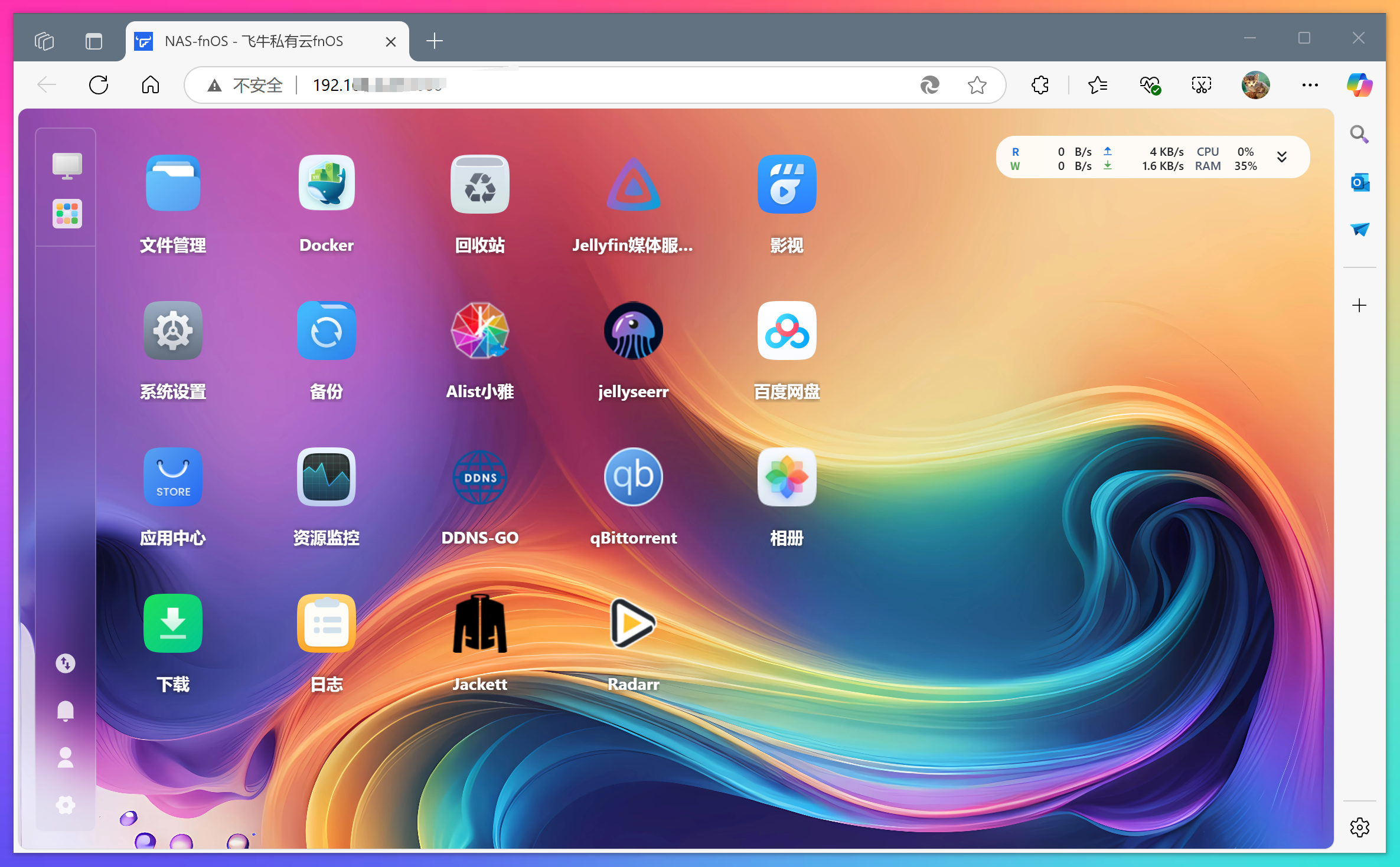Viewport: 1400px width, 867px height.
Task: Launch the Jackett app
Action: 479,623
